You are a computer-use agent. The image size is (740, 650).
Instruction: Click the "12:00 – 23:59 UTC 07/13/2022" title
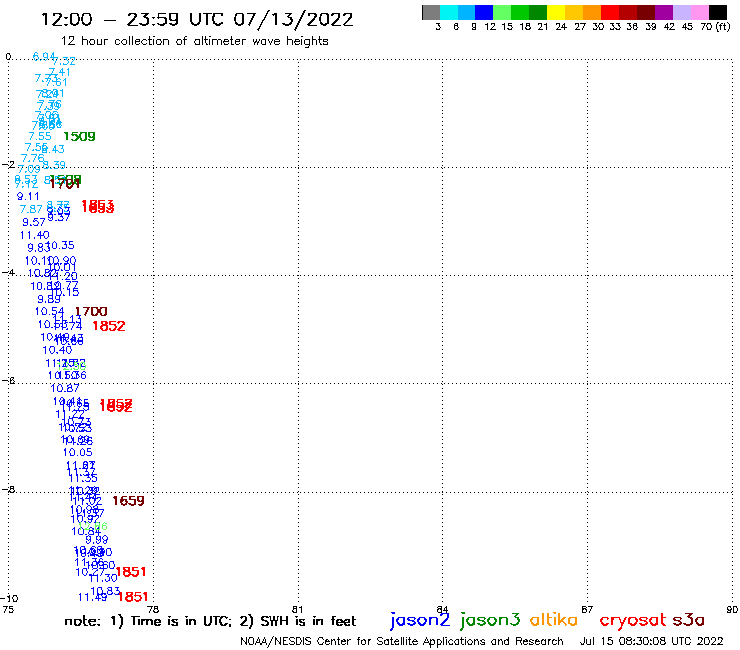pos(197,20)
